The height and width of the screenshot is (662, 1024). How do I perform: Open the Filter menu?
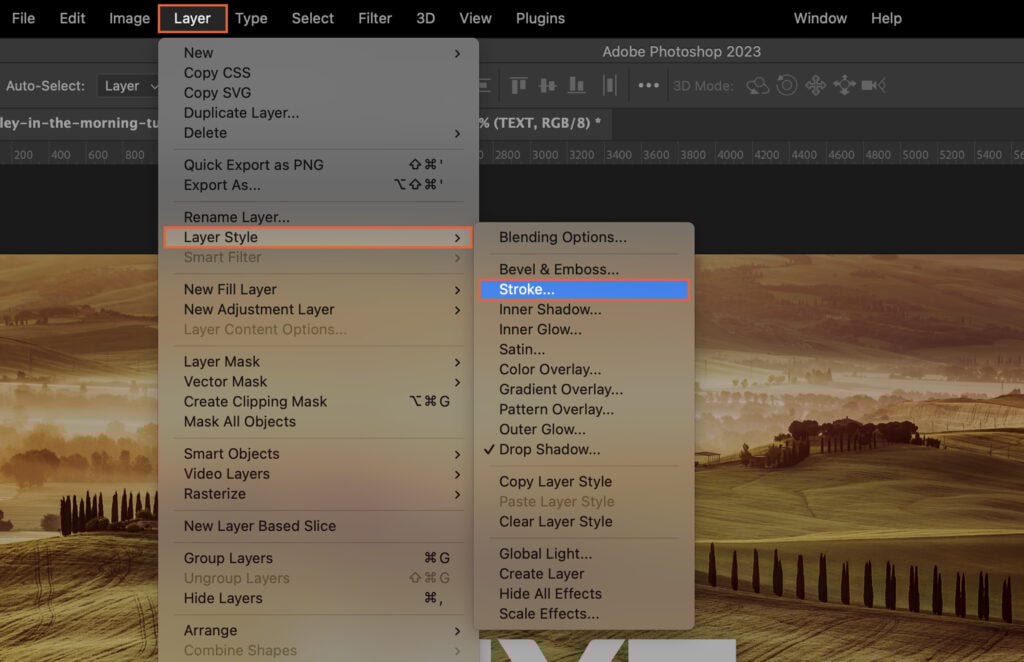pos(374,18)
